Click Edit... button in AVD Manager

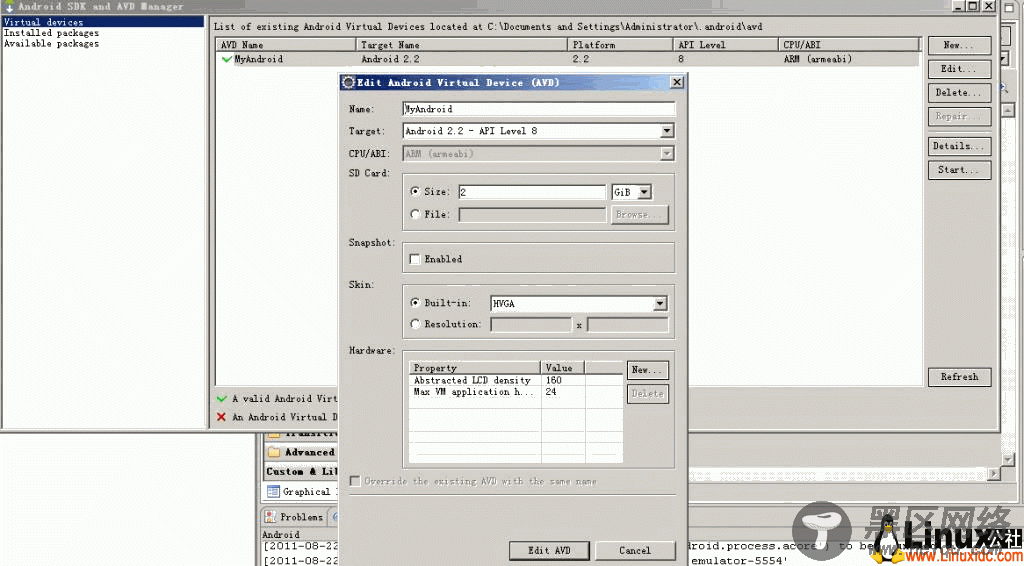959,69
